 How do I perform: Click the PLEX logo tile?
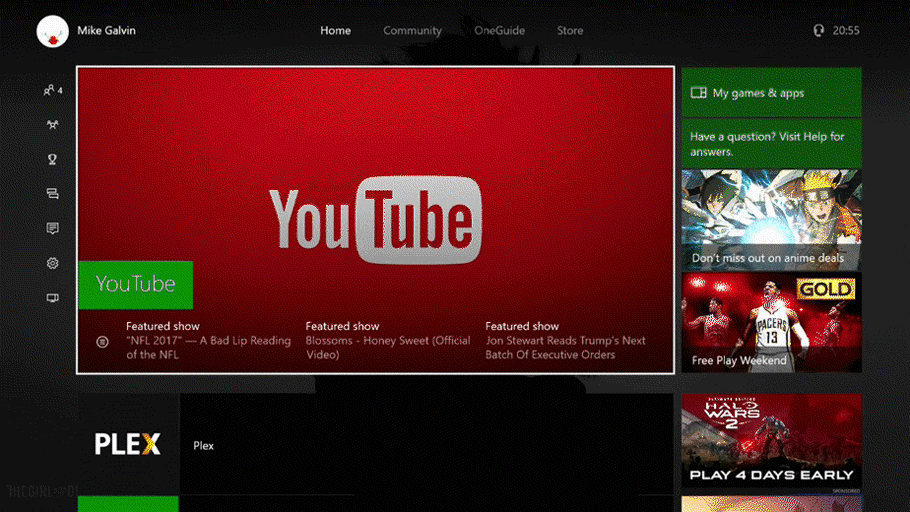point(129,445)
